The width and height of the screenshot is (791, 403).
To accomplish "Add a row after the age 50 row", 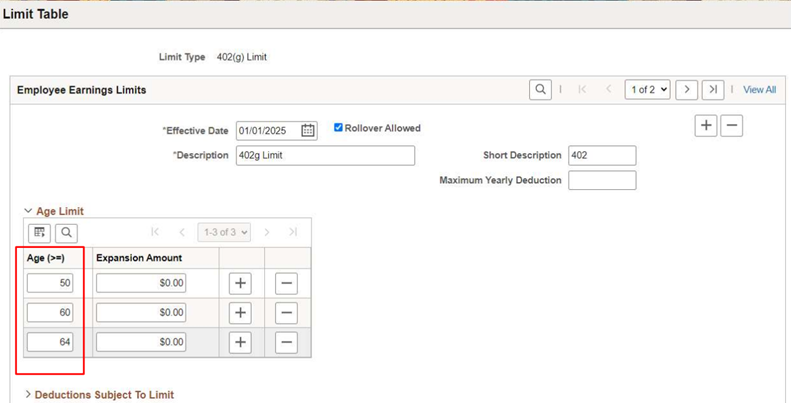I will click(240, 283).
